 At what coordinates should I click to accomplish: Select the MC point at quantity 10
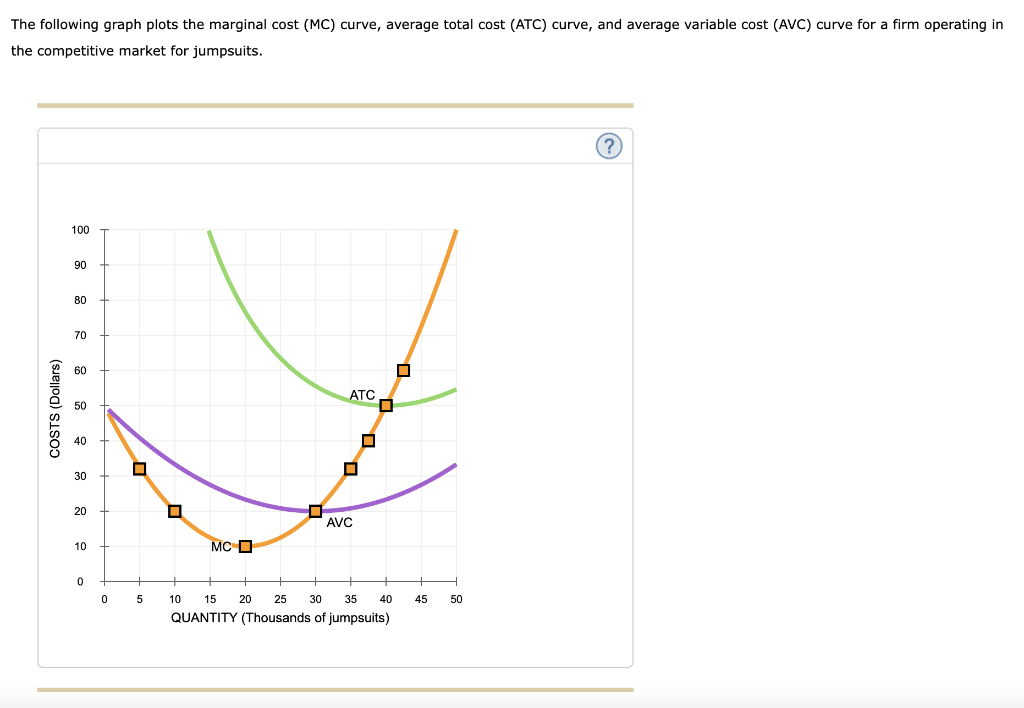(174, 510)
